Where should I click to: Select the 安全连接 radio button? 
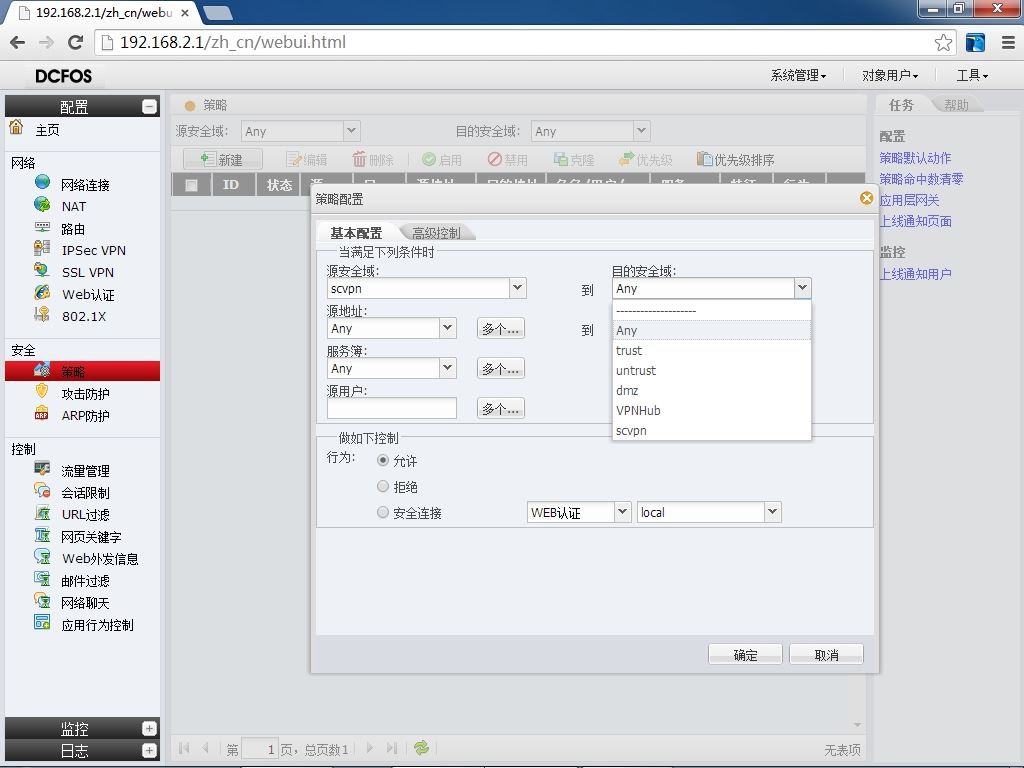[383, 513]
